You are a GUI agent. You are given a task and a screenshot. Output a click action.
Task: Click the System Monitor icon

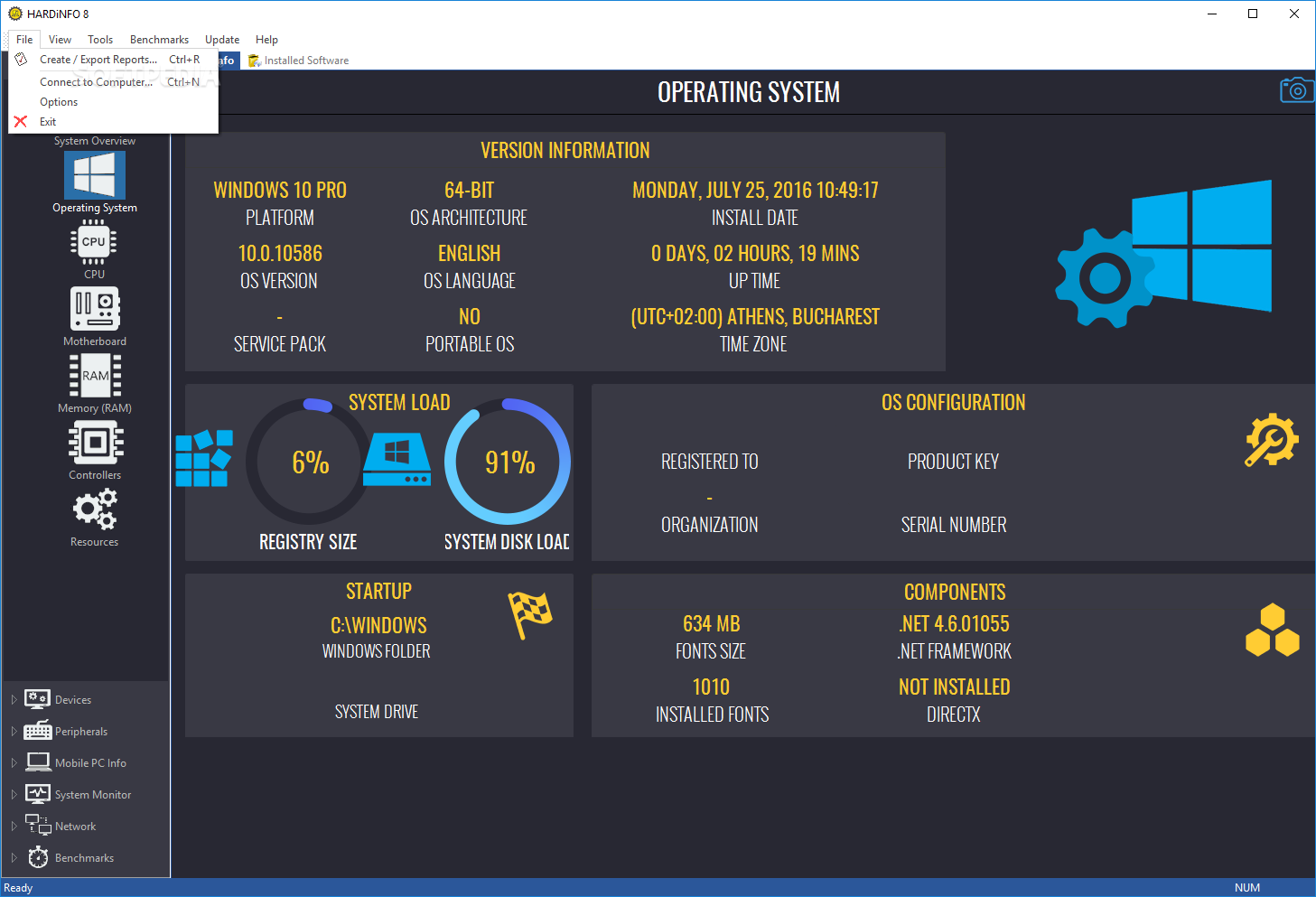[38, 794]
